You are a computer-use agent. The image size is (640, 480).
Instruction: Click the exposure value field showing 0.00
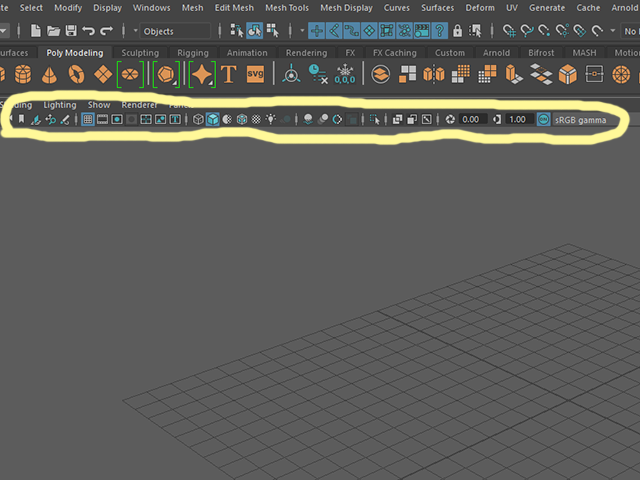(x=473, y=119)
